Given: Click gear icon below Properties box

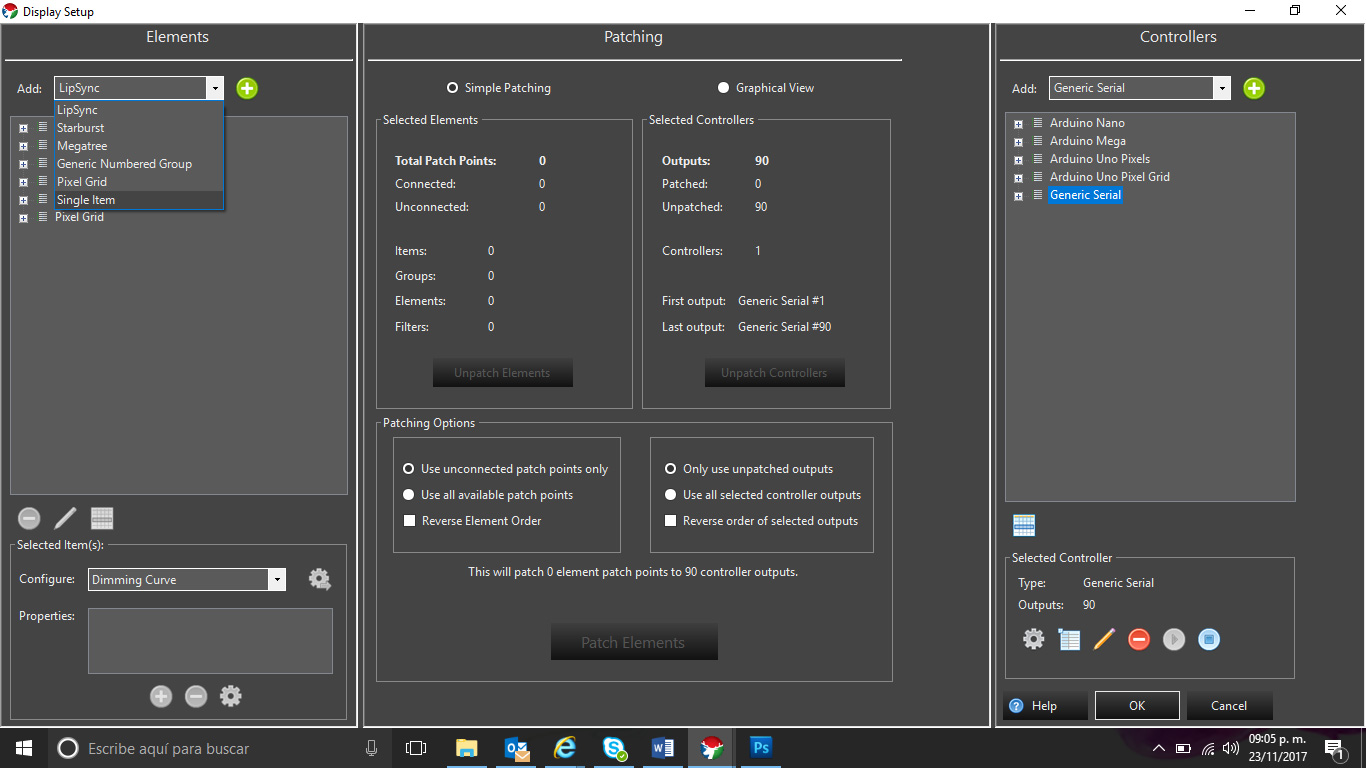Looking at the screenshot, I should tap(231, 696).
